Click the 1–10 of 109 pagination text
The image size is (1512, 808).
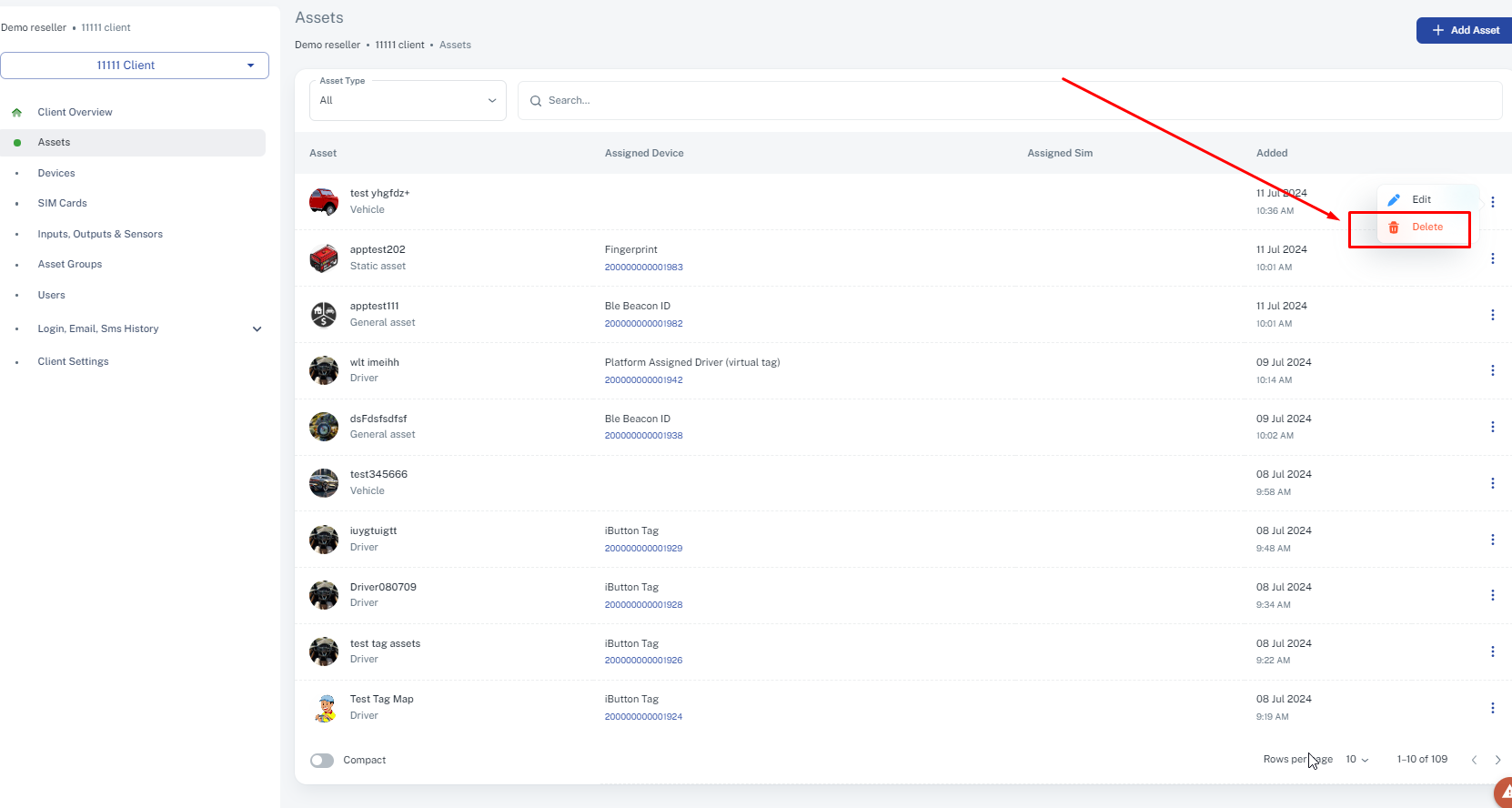click(x=1422, y=759)
